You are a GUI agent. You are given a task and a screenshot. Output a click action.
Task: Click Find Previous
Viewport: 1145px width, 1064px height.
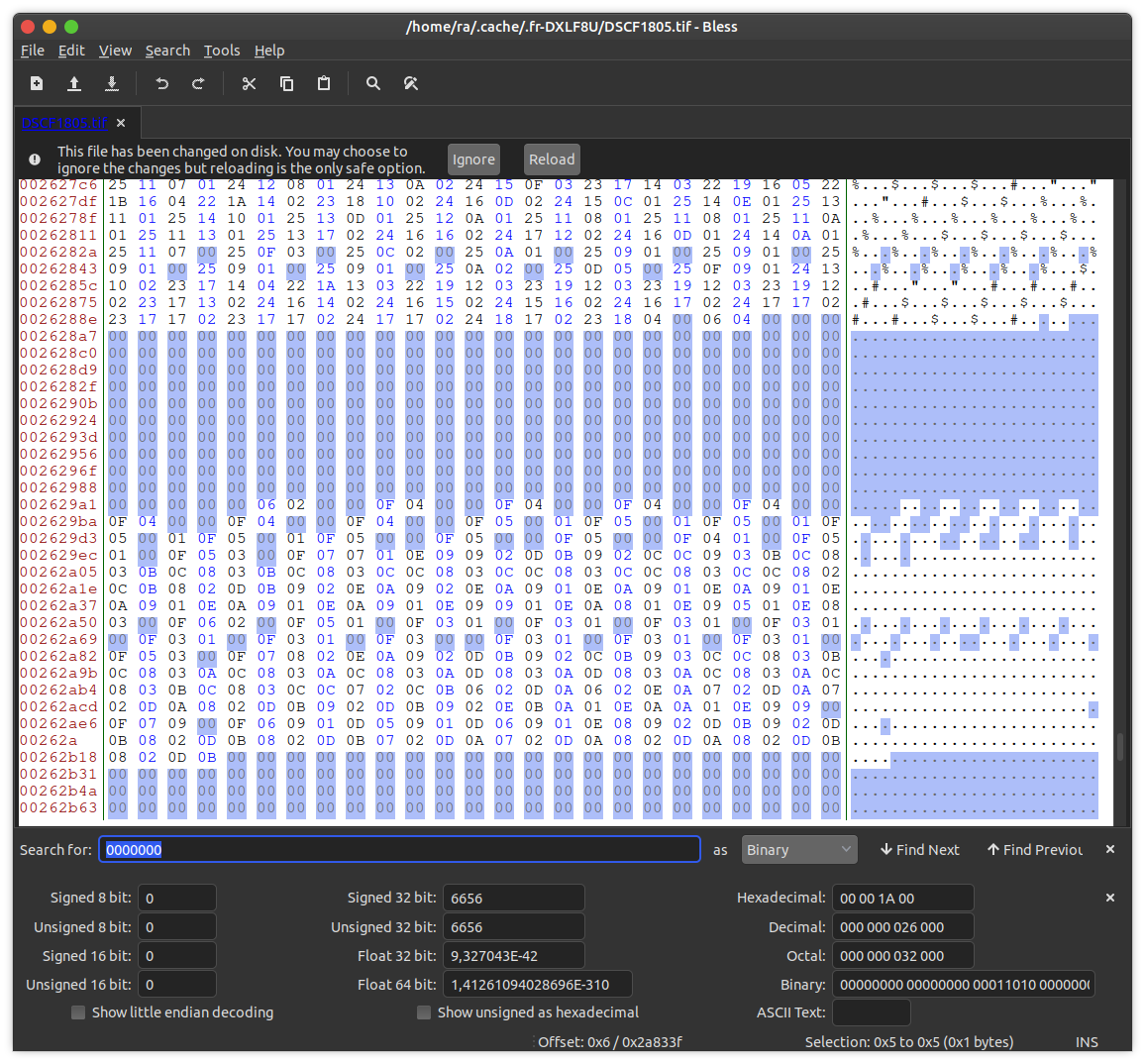coord(1034,849)
